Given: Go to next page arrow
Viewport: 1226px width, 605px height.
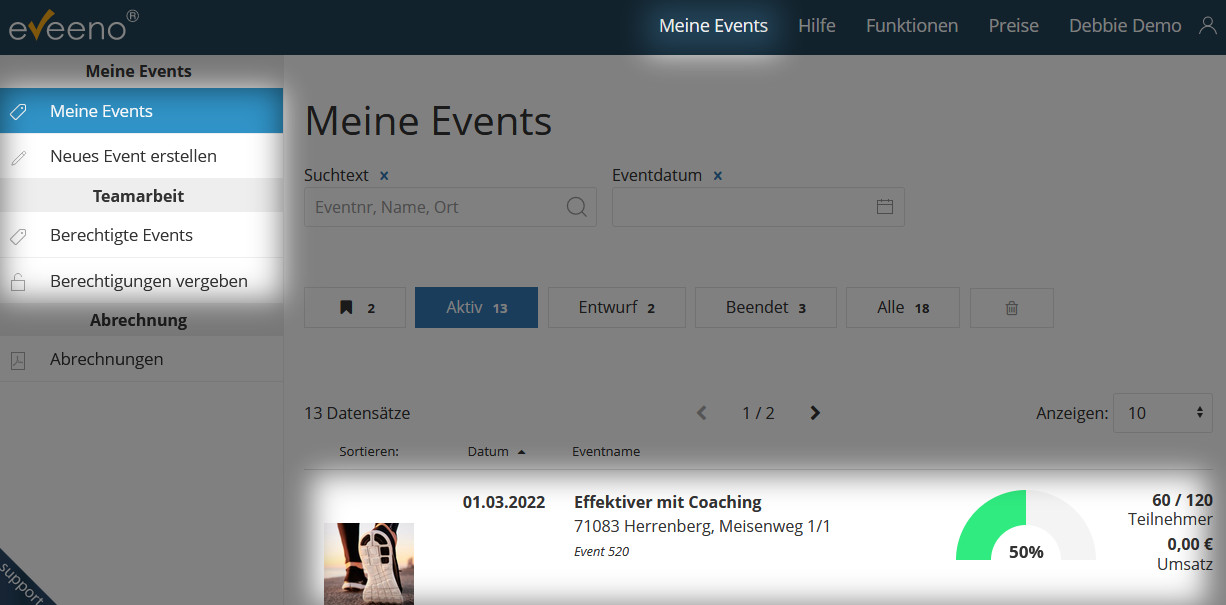Looking at the screenshot, I should (x=815, y=413).
